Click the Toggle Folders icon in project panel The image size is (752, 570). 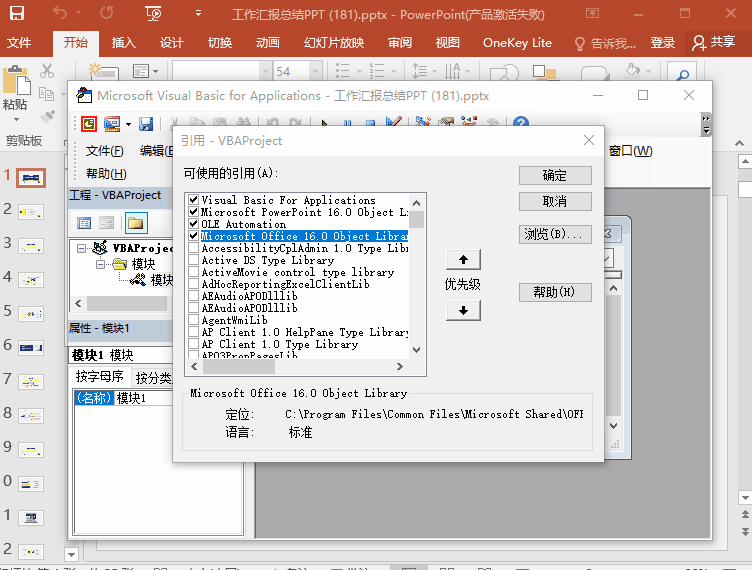pos(136,223)
